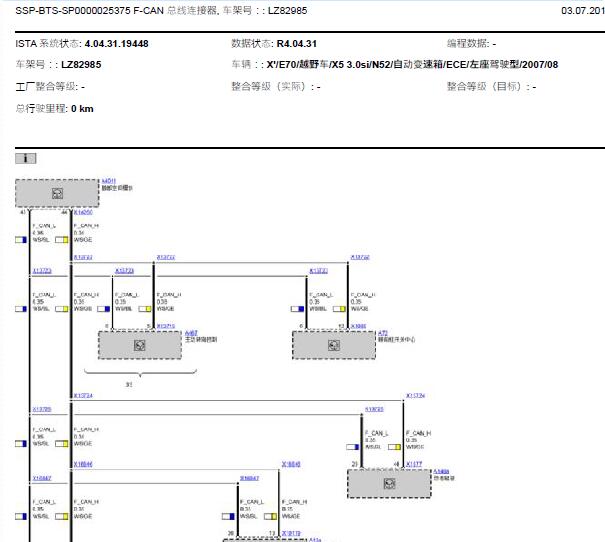Open the X16846 link on the main left F_CAN_H trunk
The image size is (605, 542).
coord(83,464)
